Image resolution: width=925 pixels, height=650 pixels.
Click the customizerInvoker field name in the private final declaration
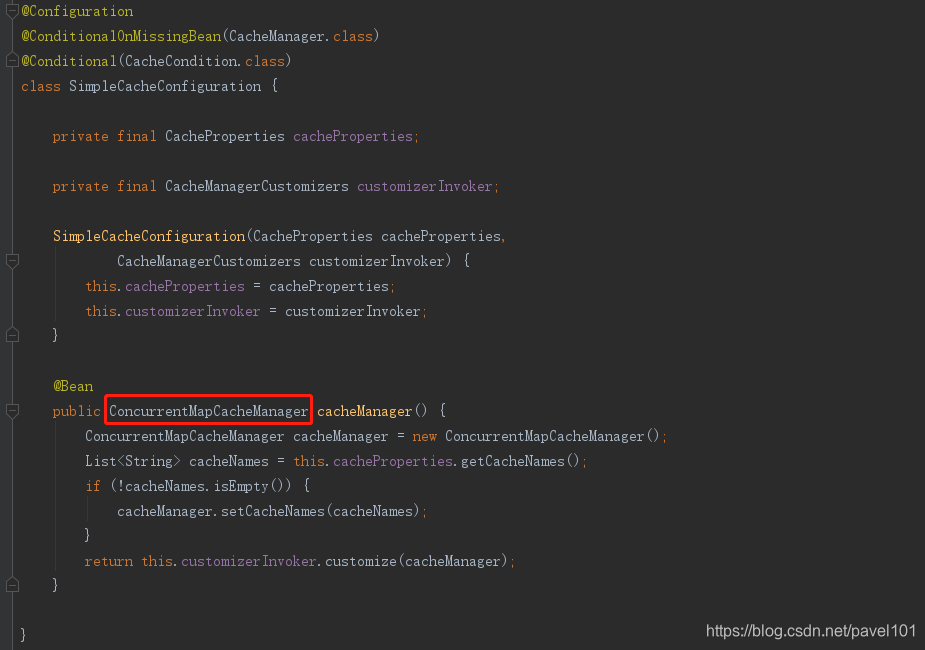(x=424, y=186)
